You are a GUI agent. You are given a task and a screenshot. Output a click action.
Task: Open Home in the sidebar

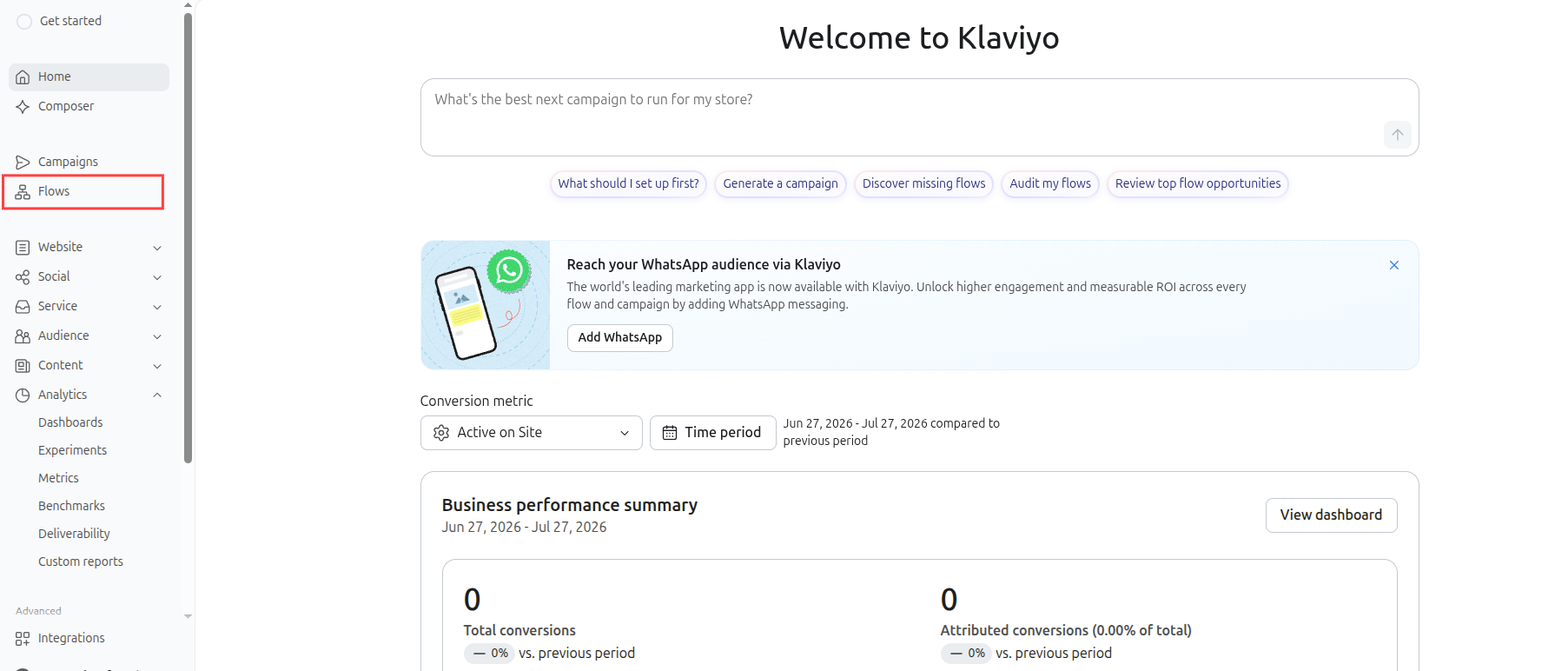[x=89, y=76]
